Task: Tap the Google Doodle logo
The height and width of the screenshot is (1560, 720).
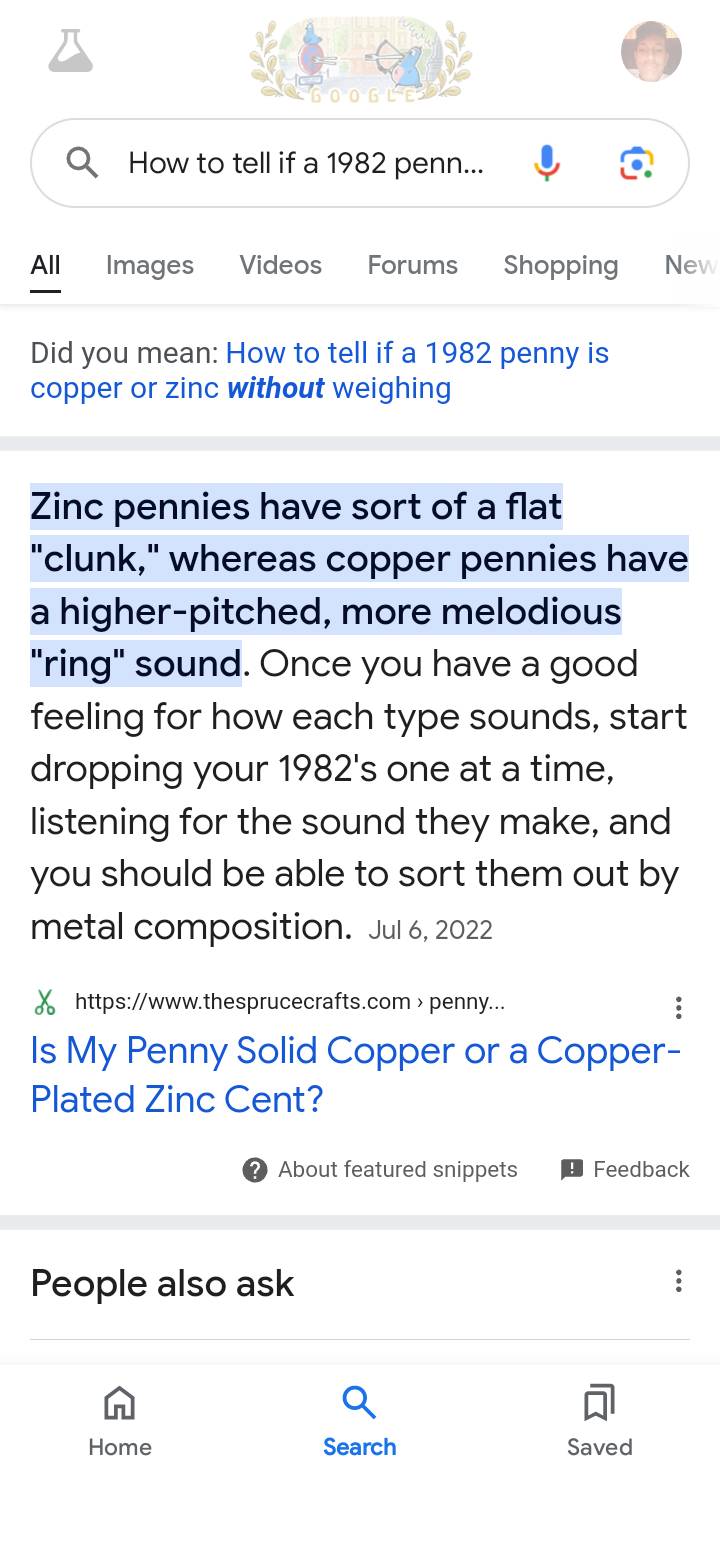Action: [360, 57]
